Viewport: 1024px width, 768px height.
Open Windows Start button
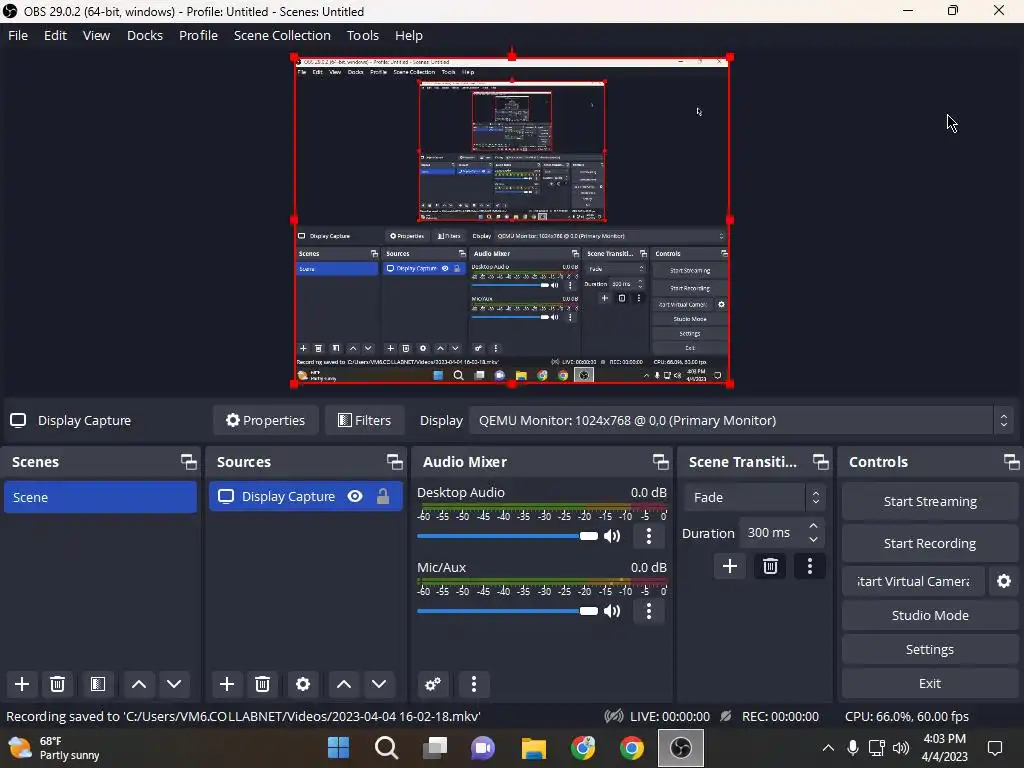(x=338, y=748)
